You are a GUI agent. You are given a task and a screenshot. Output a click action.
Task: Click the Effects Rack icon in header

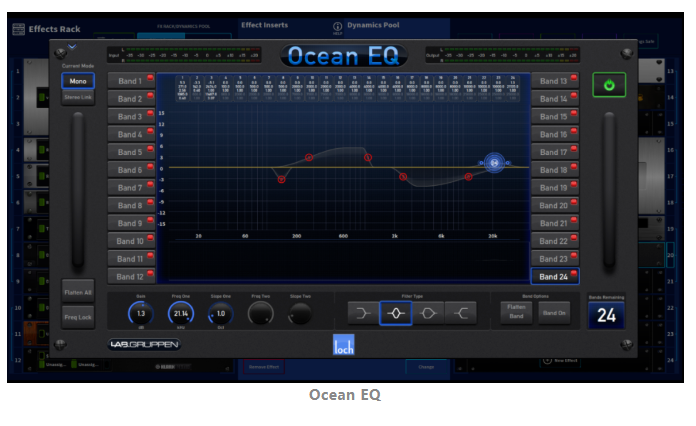point(18,29)
